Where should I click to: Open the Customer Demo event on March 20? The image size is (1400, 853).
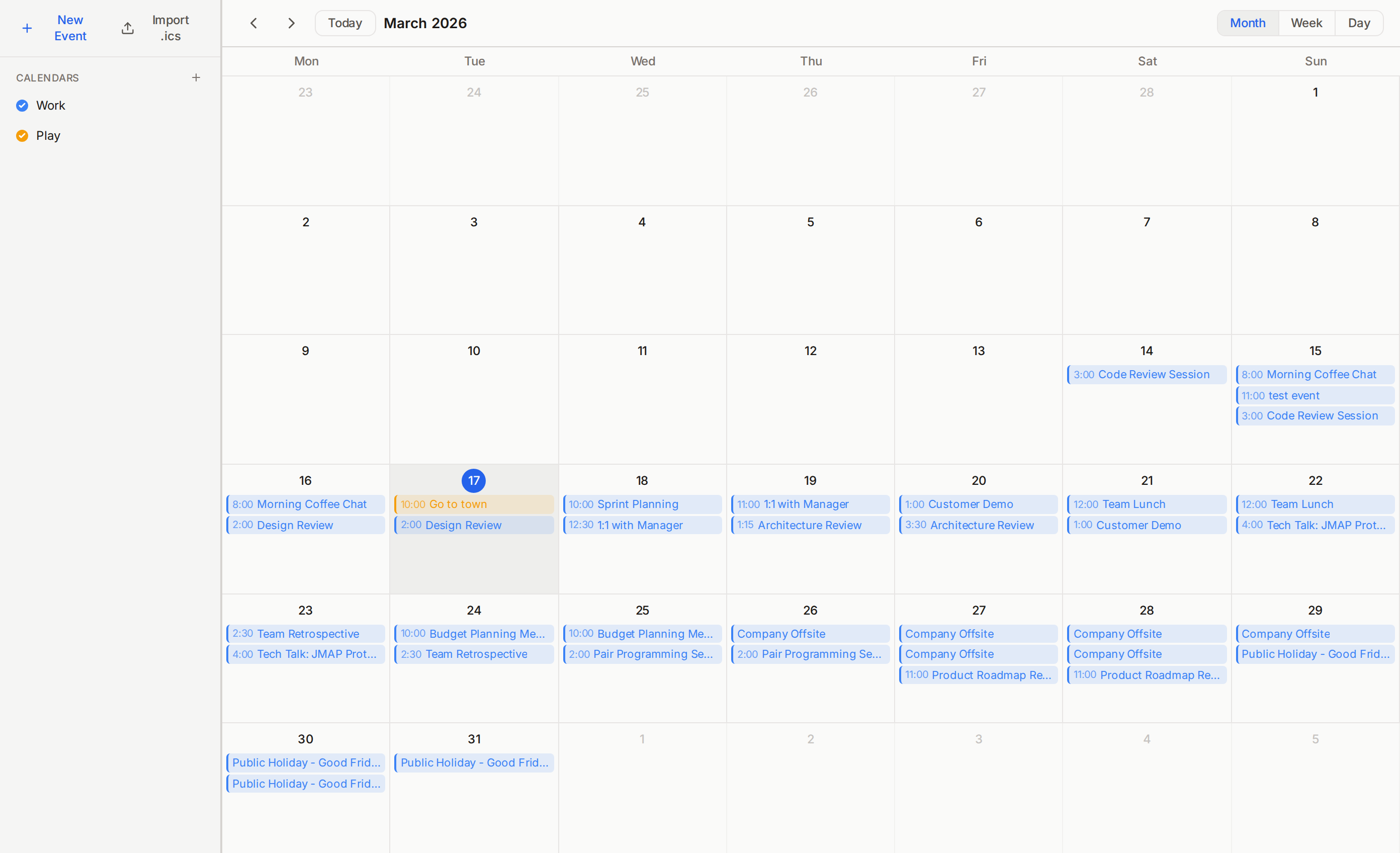(x=978, y=503)
